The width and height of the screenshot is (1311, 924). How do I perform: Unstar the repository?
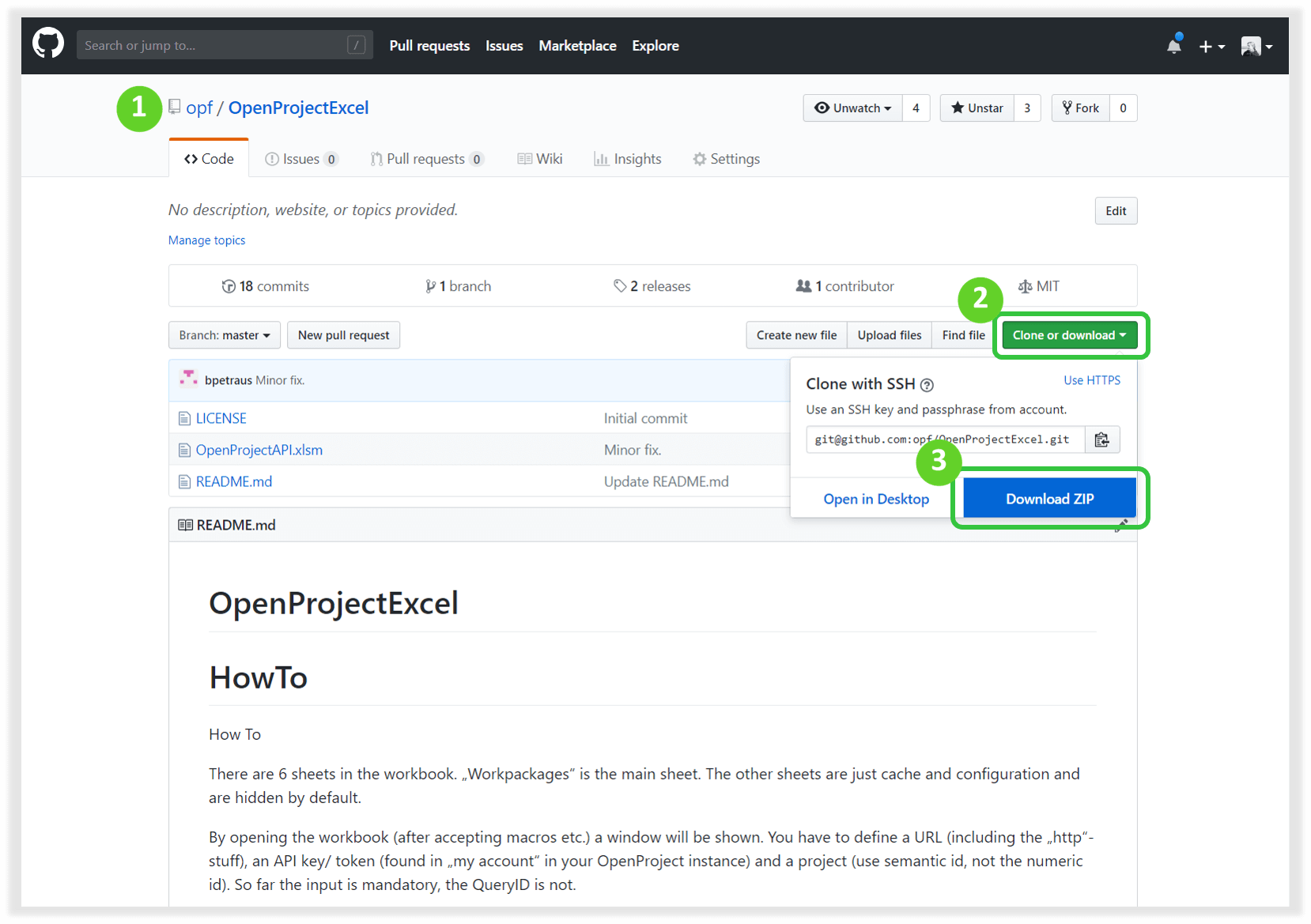point(977,108)
